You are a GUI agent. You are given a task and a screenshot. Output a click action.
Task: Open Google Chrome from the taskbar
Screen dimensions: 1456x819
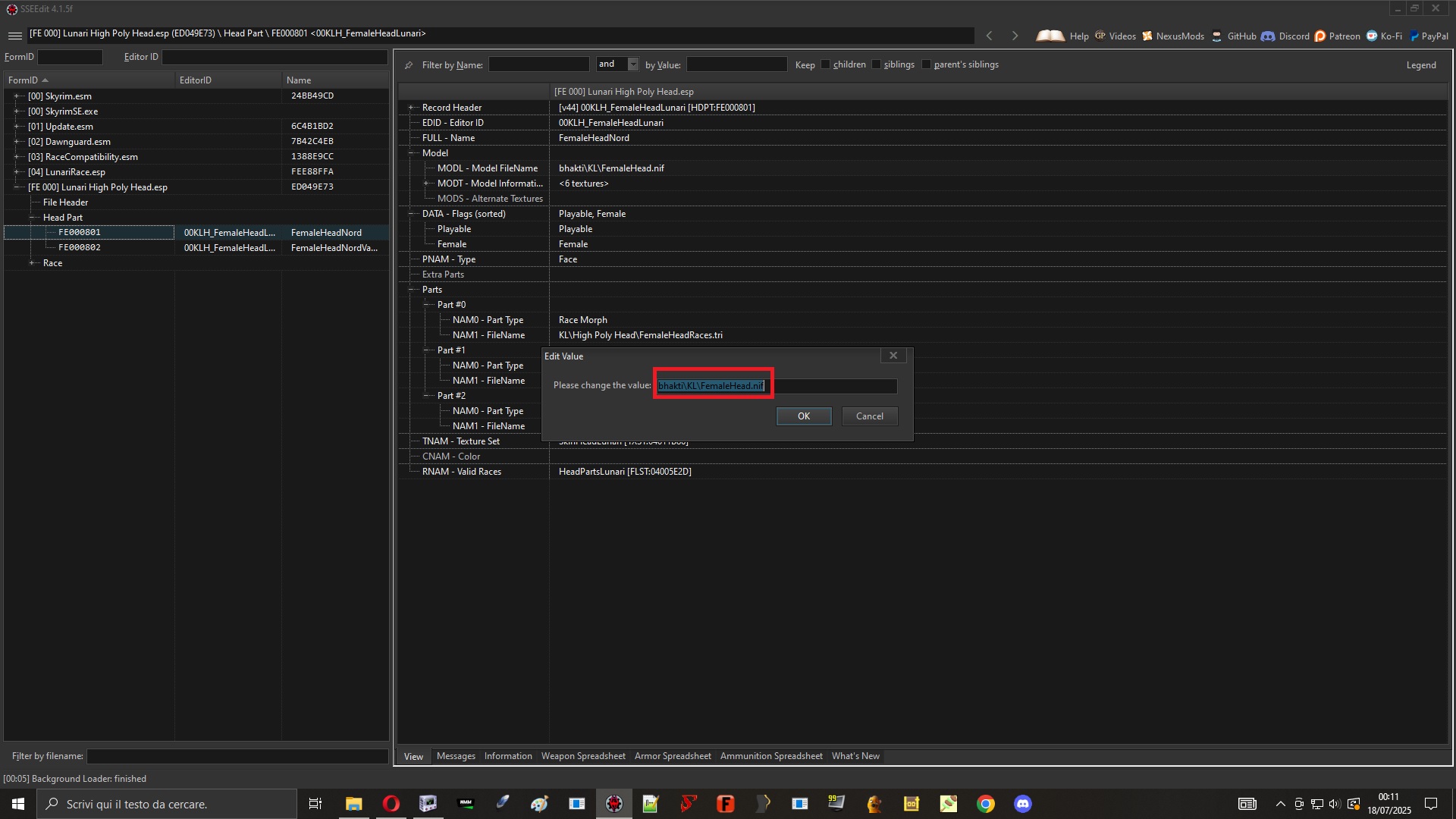pos(985,804)
